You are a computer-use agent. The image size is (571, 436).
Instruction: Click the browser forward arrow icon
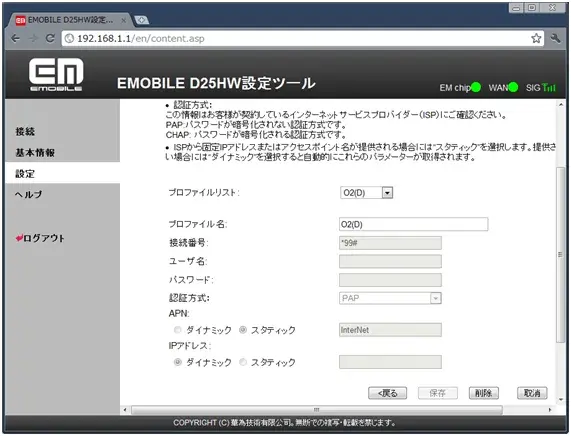pos(33,38)
